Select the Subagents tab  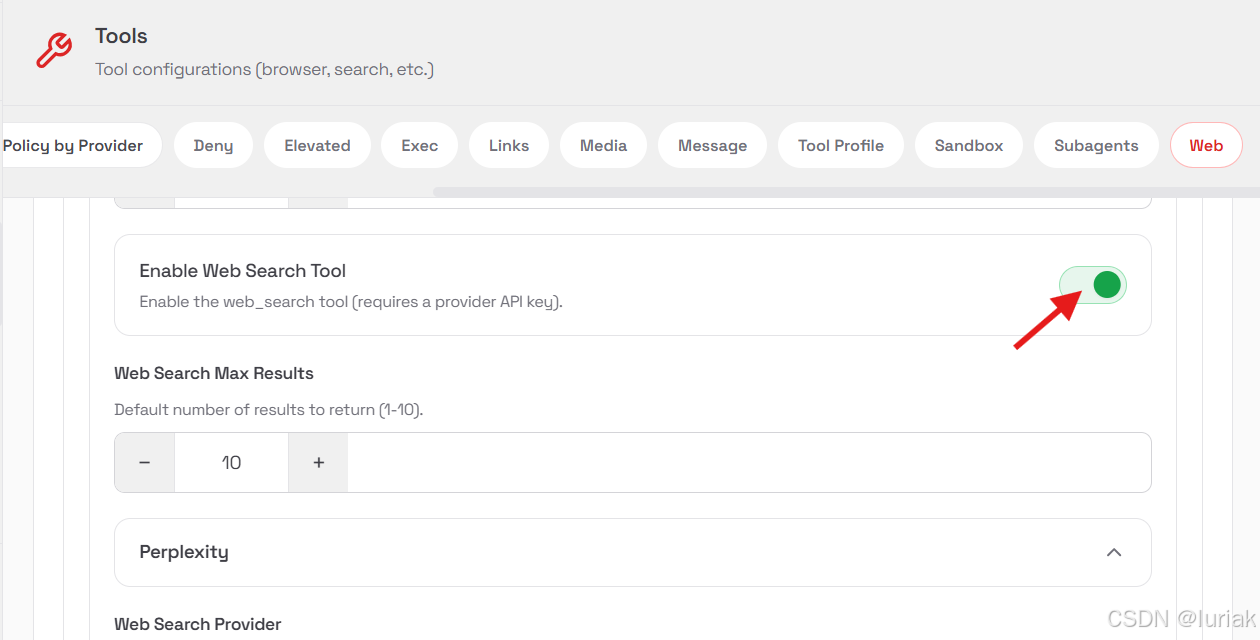pos(1096,146)
